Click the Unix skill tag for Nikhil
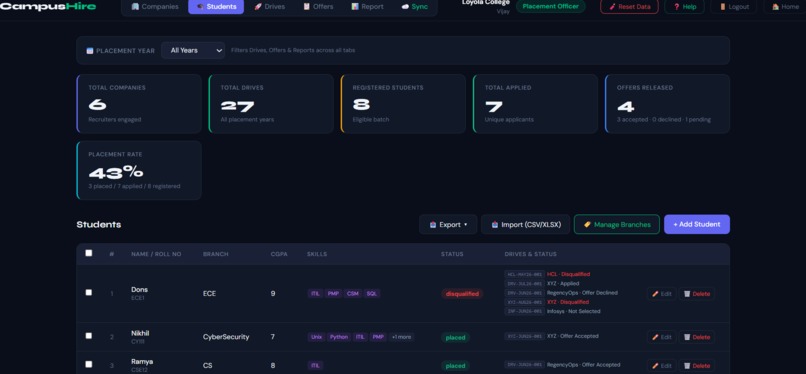806x374 pixels. 316,337
